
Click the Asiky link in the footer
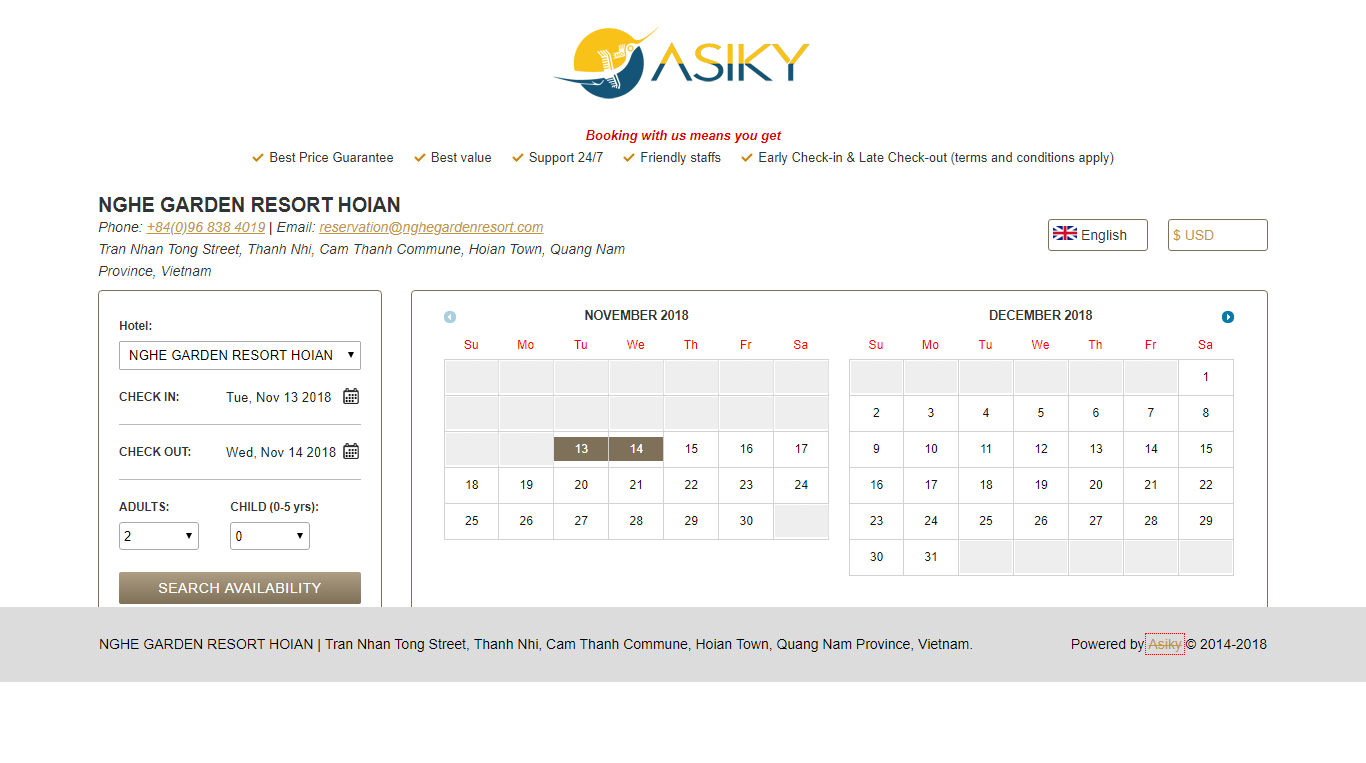(1164, 644)
